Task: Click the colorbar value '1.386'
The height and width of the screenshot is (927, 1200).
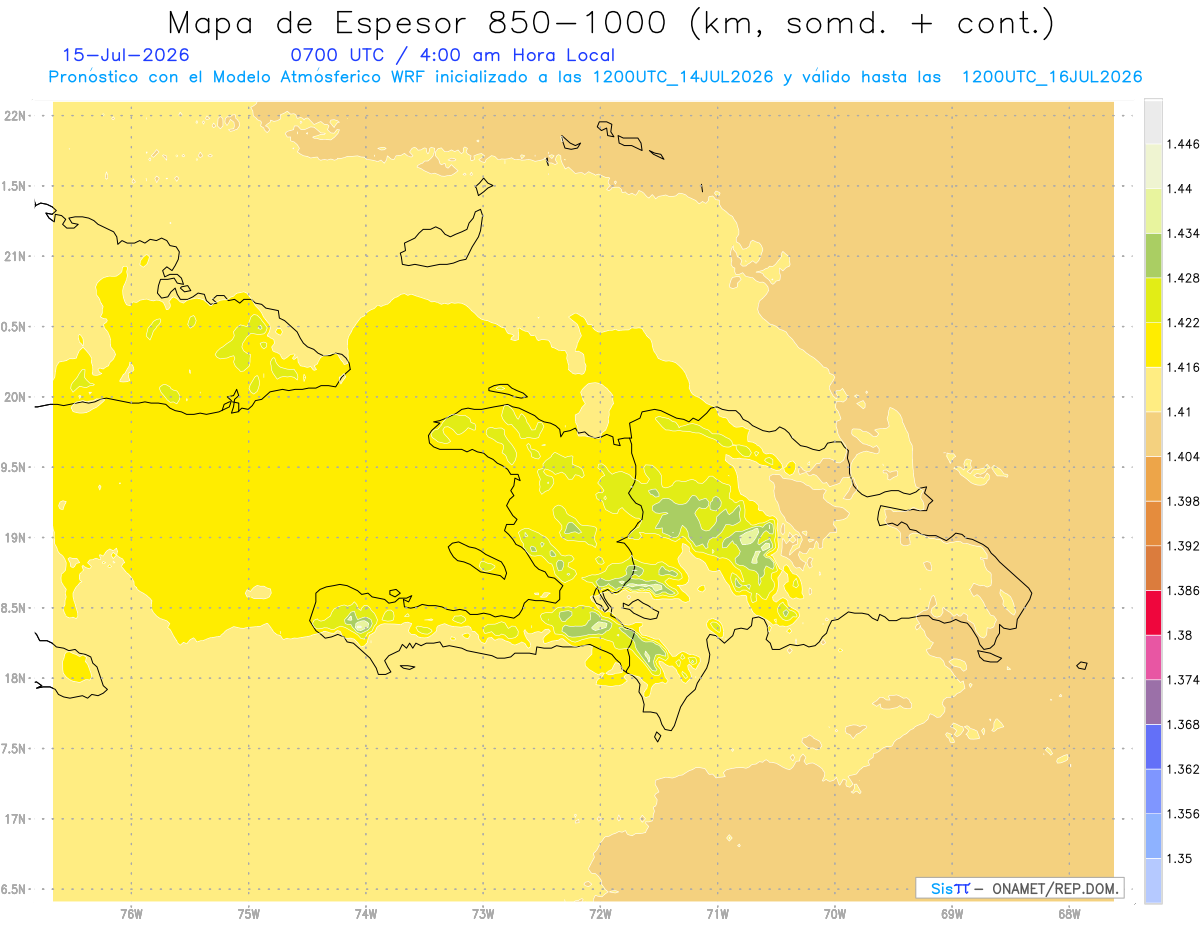Action: coord(1182,591)
